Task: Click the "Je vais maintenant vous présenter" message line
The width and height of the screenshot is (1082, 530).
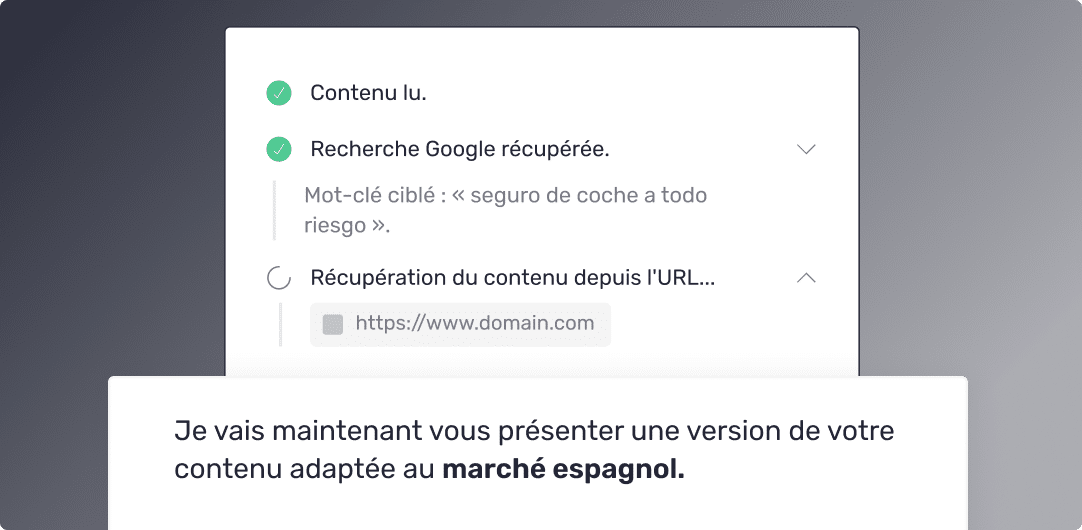Action: click(x=400, y=432)
